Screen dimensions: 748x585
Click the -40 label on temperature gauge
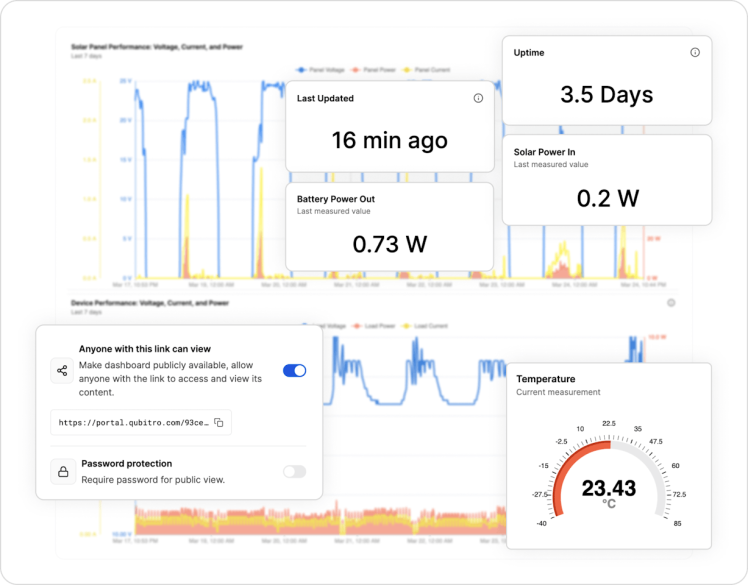(541, 523)
